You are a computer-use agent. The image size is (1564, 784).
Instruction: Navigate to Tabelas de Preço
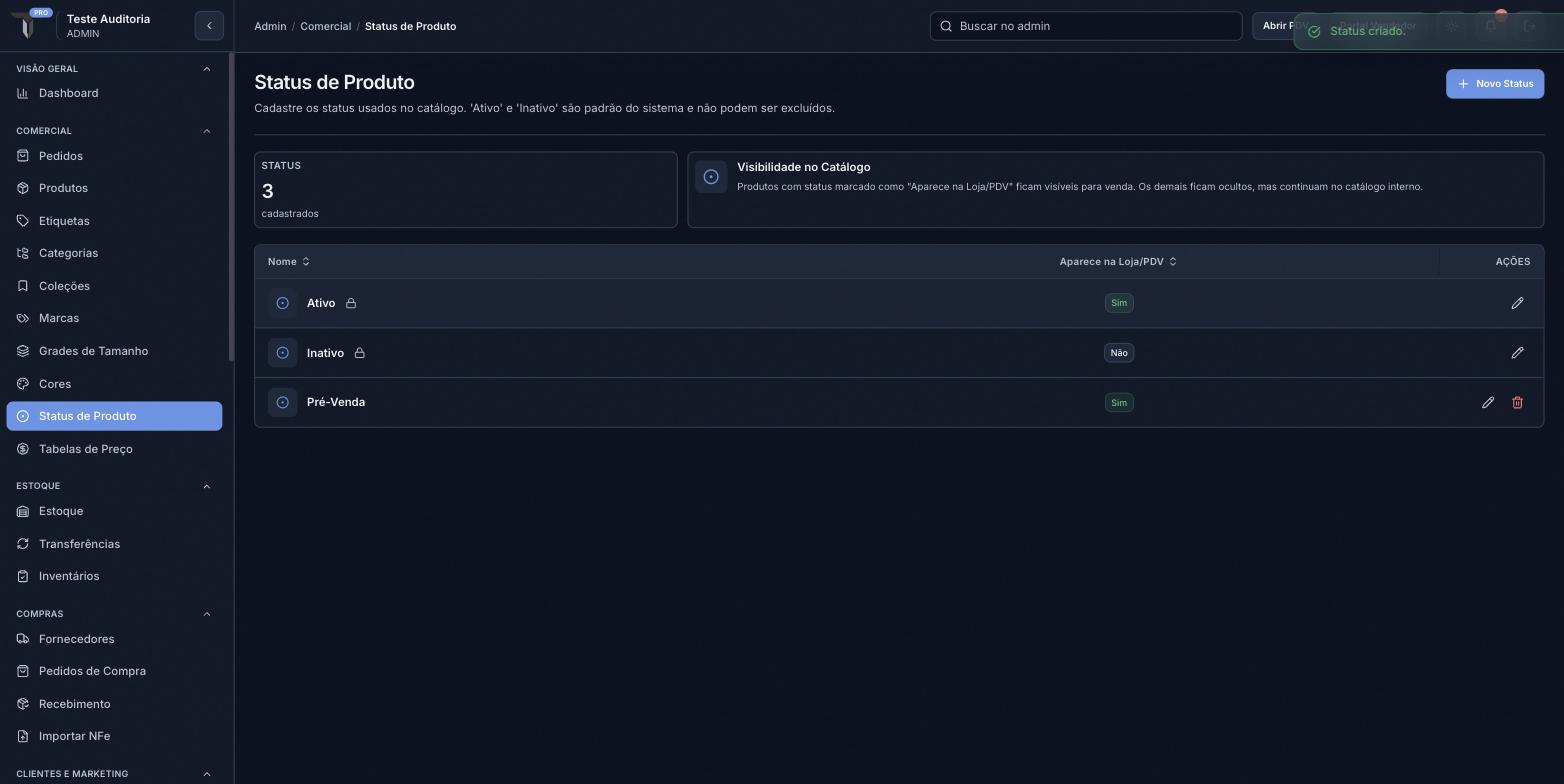click(x=114, y=449)
